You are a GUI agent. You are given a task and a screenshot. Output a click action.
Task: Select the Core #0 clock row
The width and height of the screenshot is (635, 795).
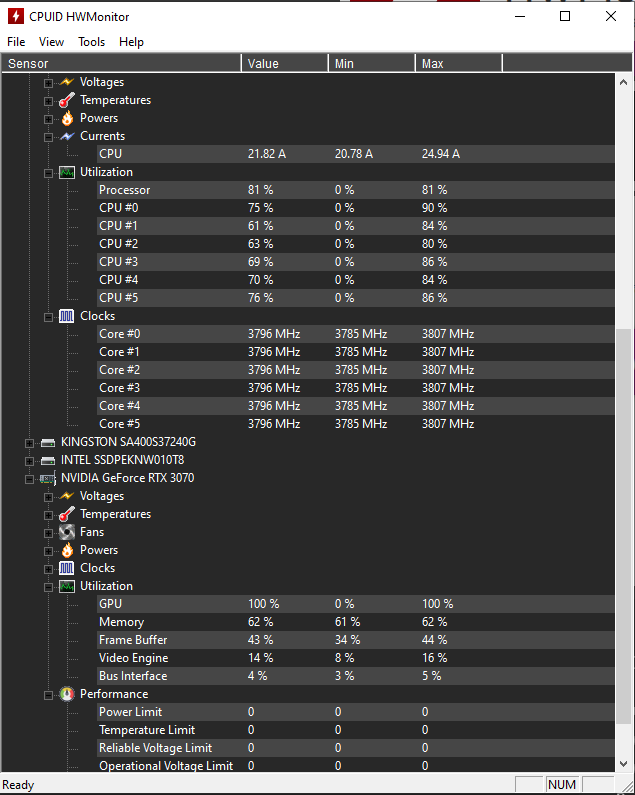pos(356,334)
